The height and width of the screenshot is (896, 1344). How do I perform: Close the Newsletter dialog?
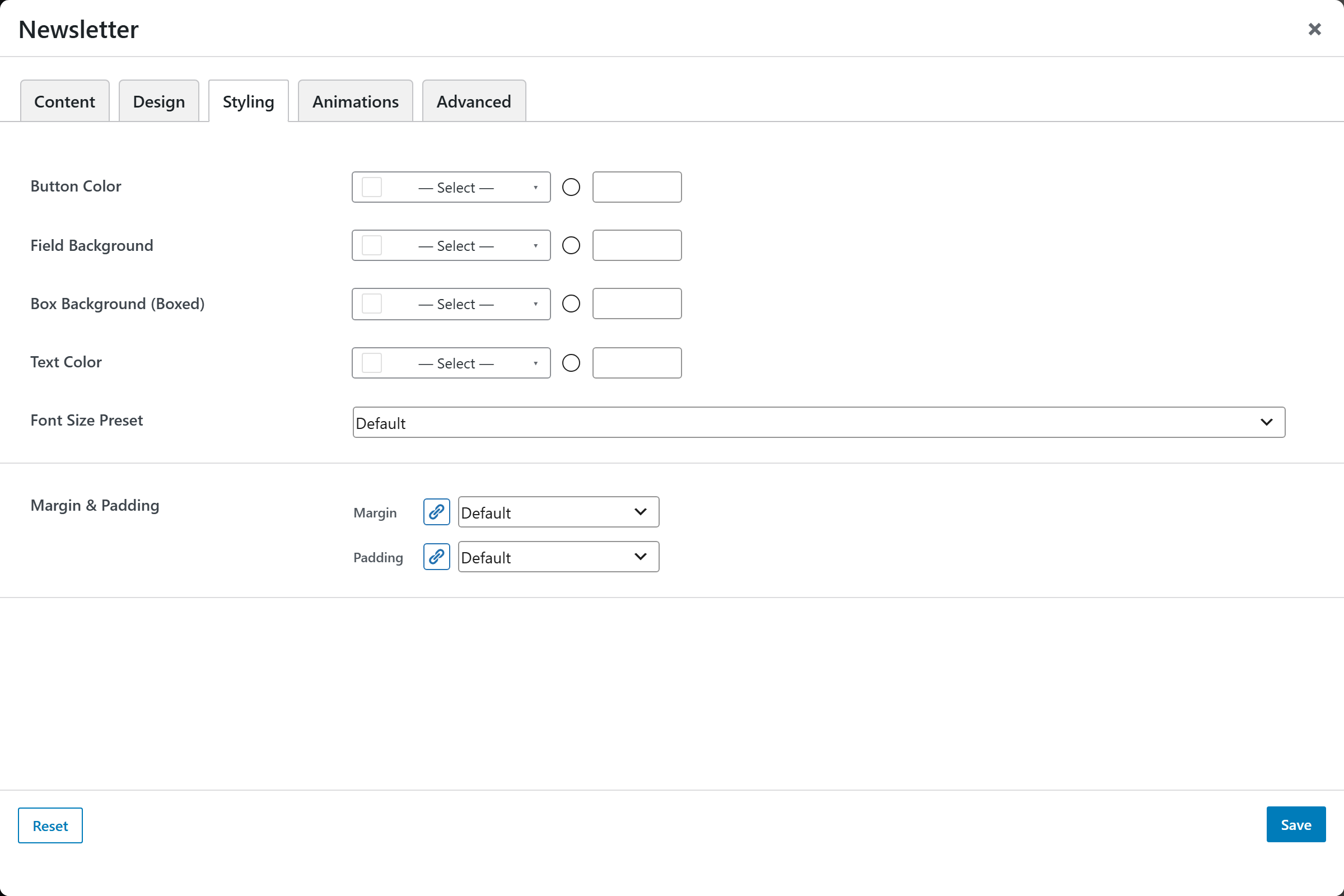point(1314,29)
